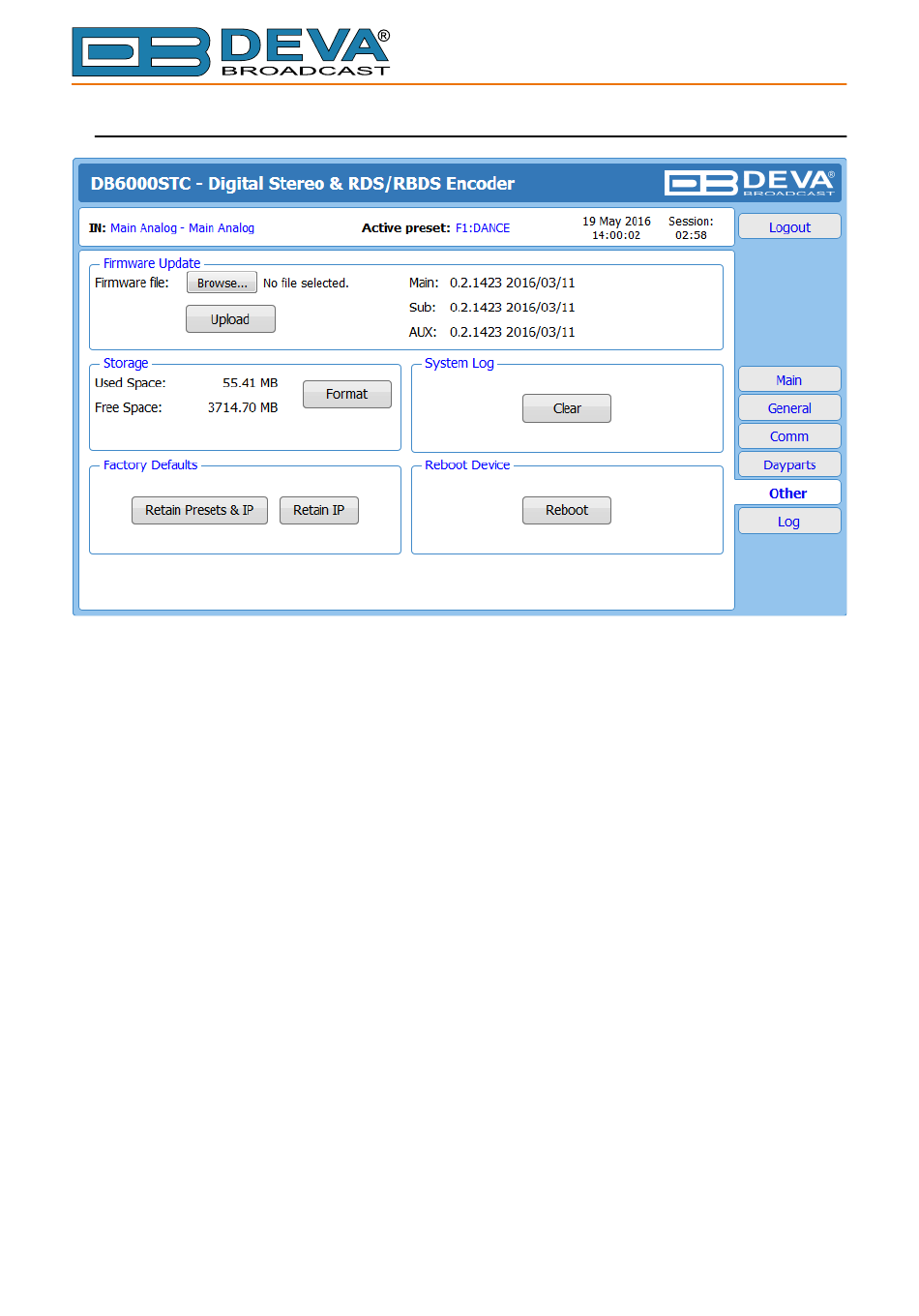Open the Log tab
Screen dimensions: 919x1316
[x=789, y=522]
